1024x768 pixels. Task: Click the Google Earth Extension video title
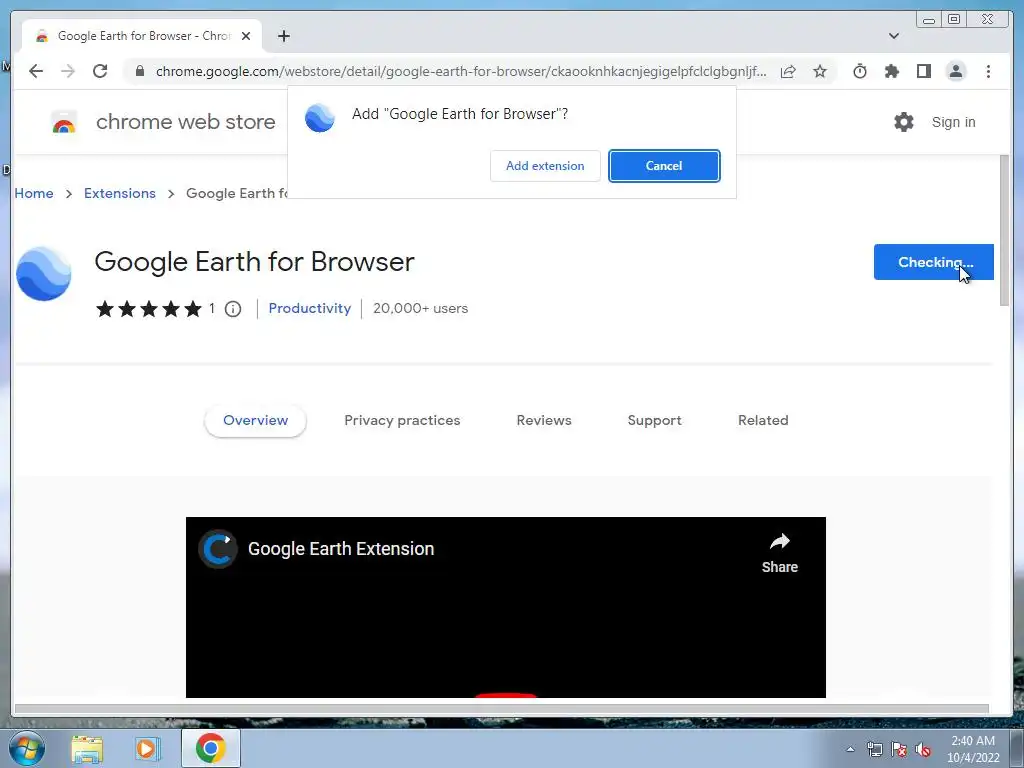click(341, 549)
